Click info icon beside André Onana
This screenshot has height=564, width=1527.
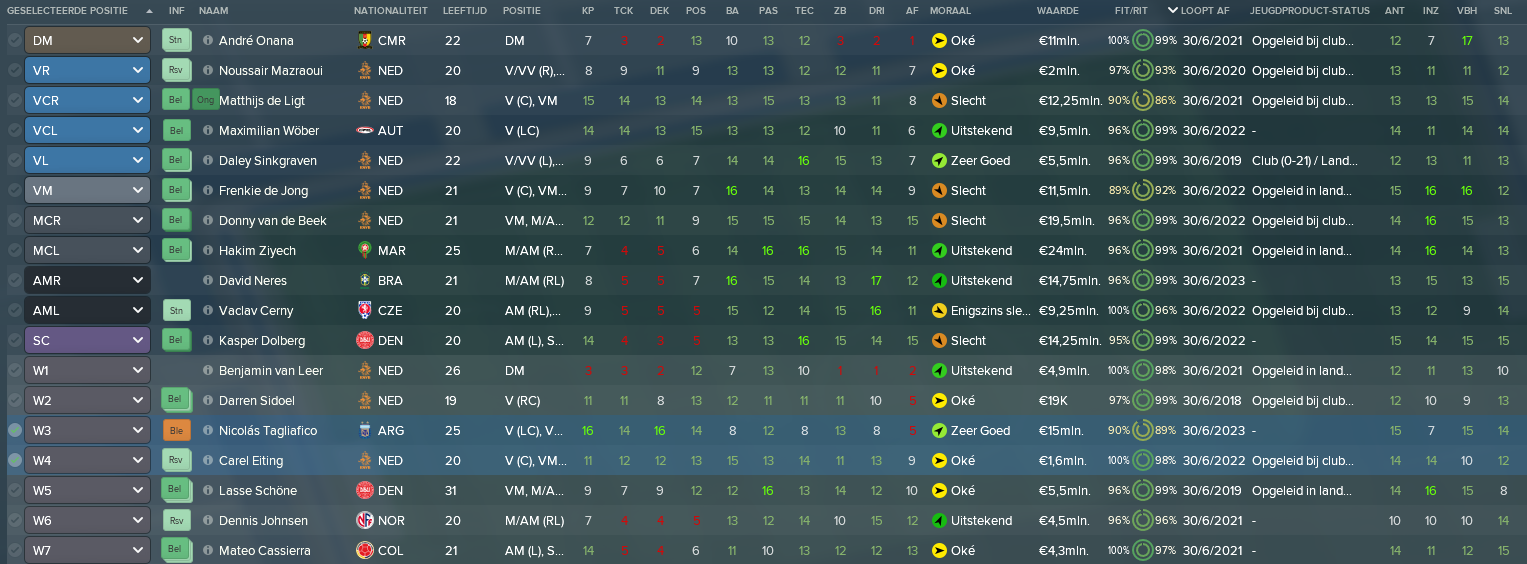click(208, 41)
